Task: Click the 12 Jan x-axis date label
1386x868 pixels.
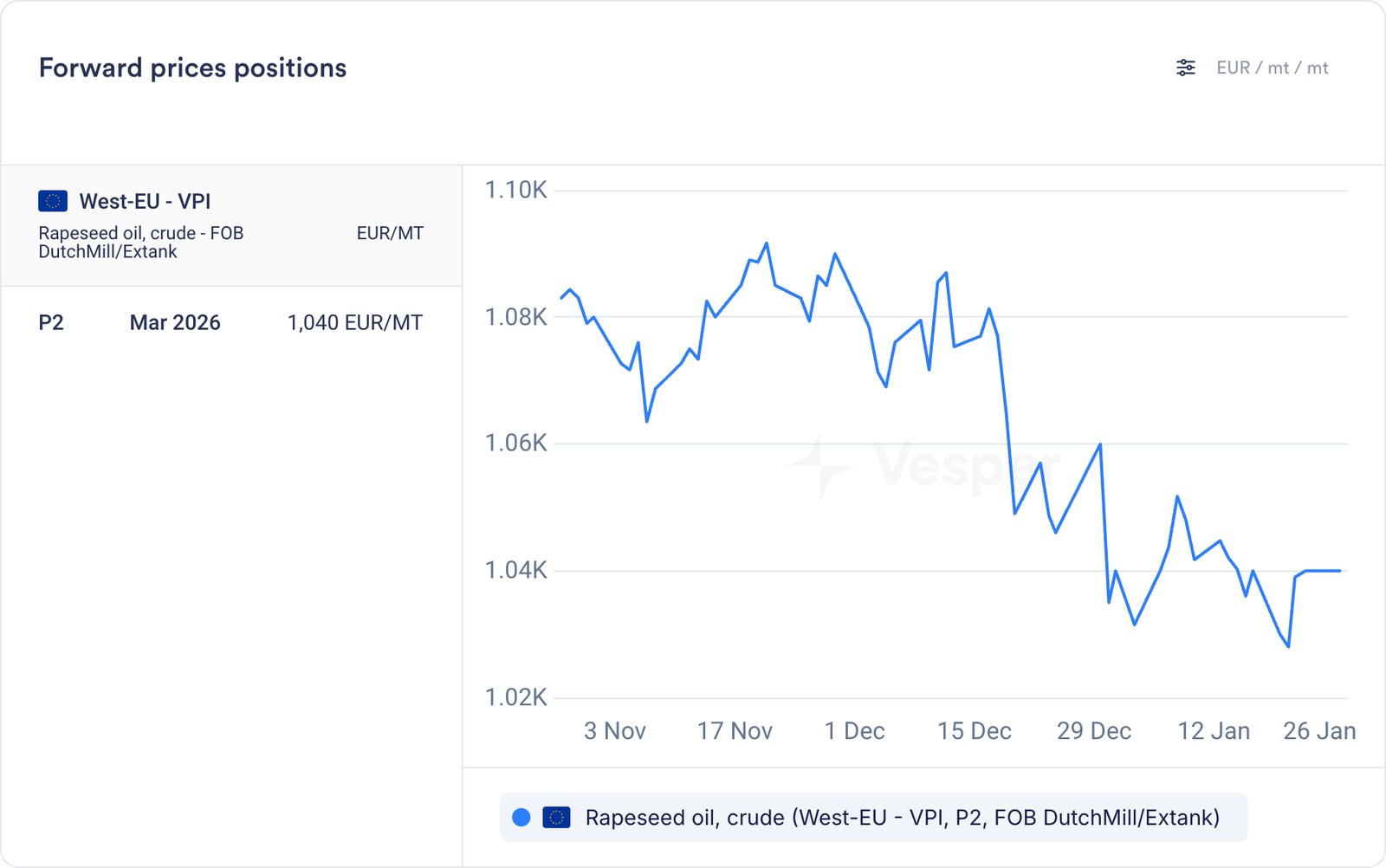Action: point(1213,731)
